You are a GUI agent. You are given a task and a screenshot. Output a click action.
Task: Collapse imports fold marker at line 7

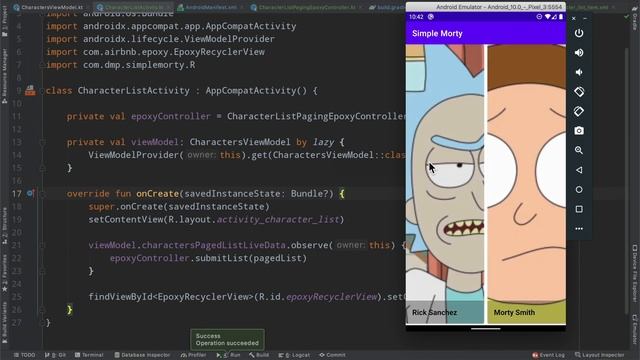point(42,65)
